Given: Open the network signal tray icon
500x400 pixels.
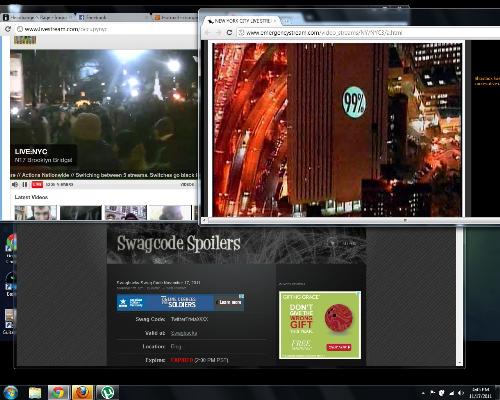Looking at the screenshot, I should (x=452, y=393).
